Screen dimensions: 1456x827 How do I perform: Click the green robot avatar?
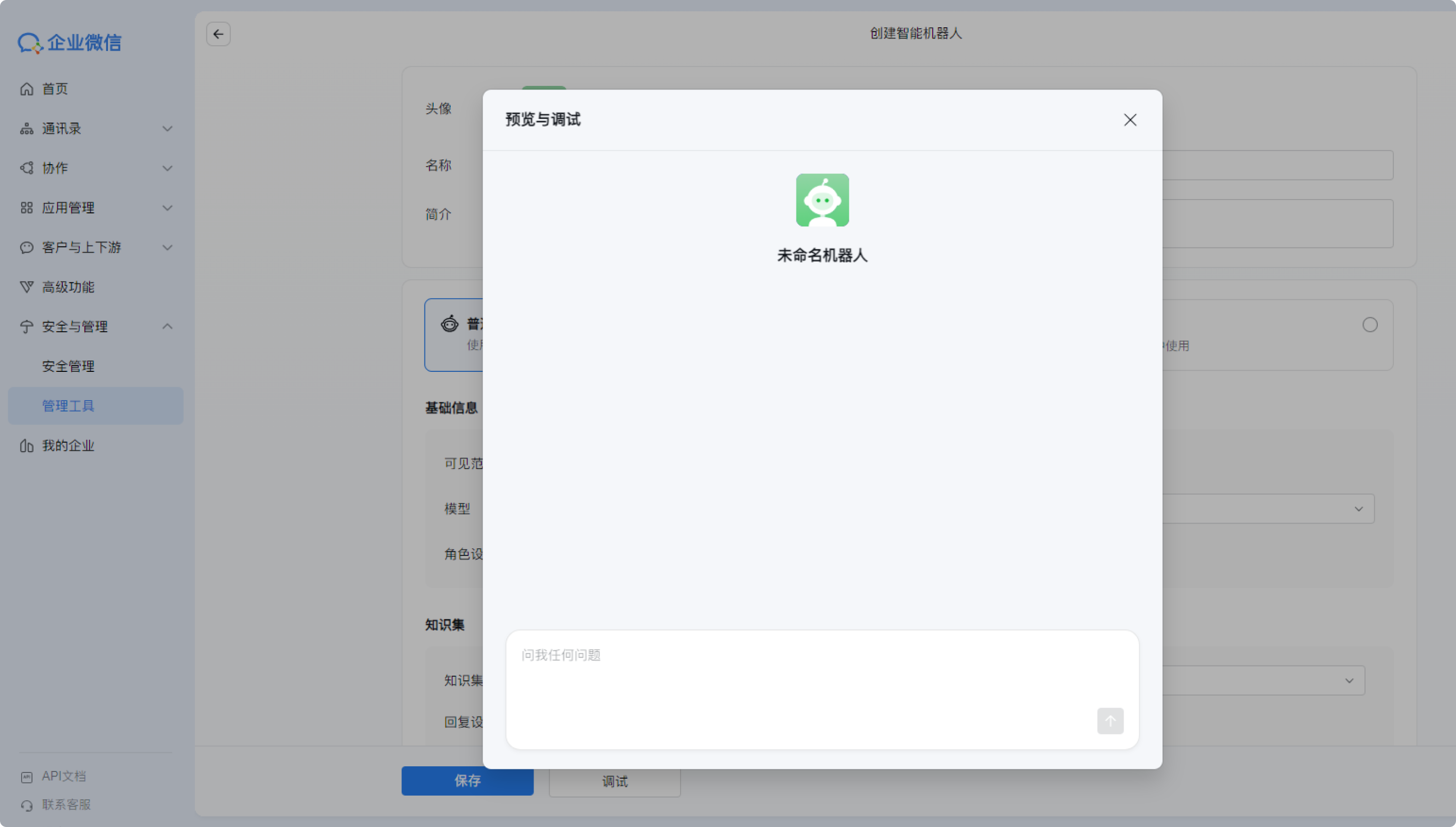[822, 200]
